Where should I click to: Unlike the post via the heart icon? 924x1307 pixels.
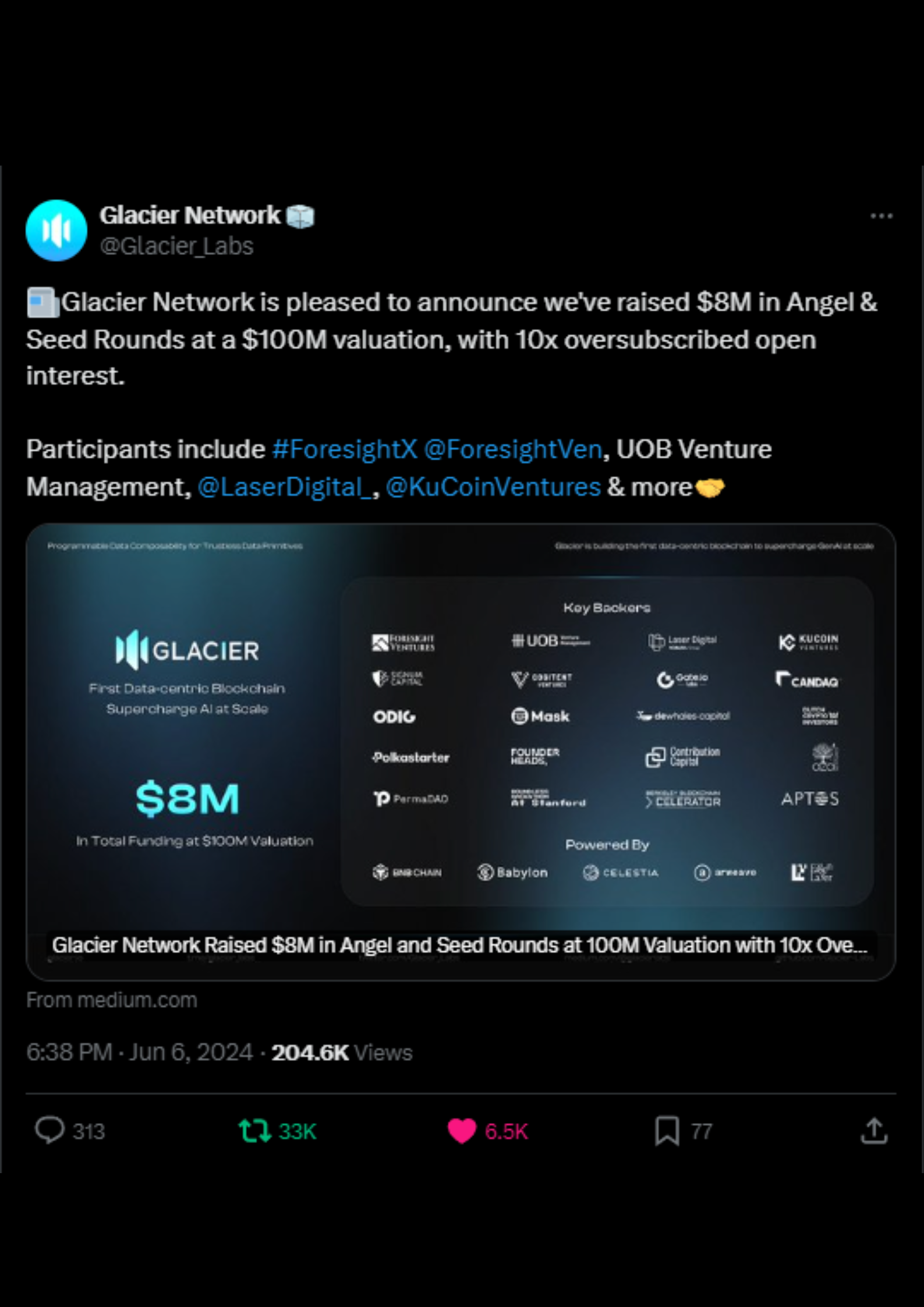[462, 1131]
